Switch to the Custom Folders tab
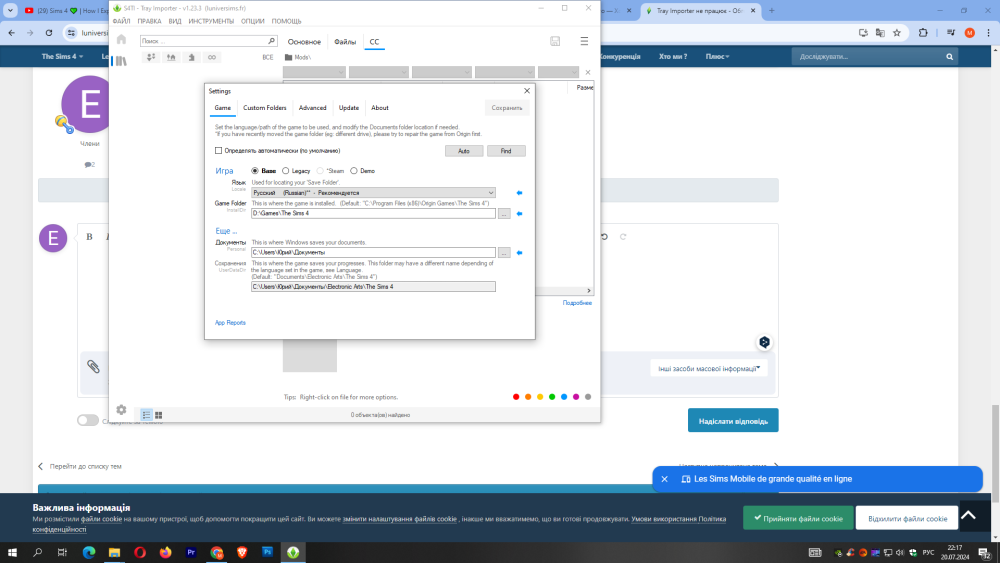The height and width of the screenshot is (563, 1000). [264, 108]
